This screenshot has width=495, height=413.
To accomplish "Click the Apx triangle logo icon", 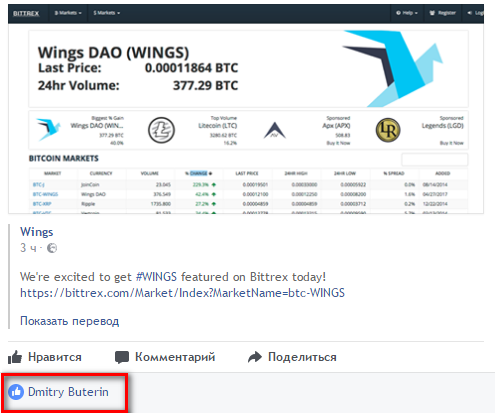I will point(275,130).
